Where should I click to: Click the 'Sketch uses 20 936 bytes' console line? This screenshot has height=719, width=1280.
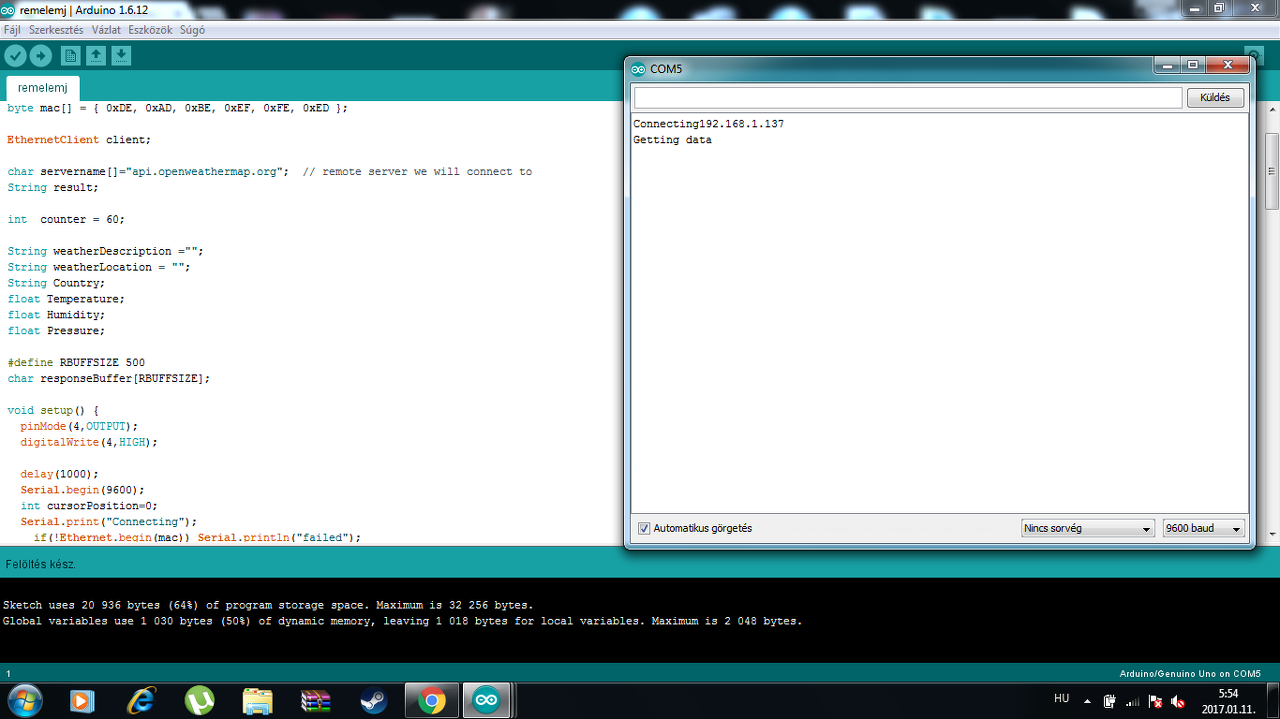click(268, 605)
